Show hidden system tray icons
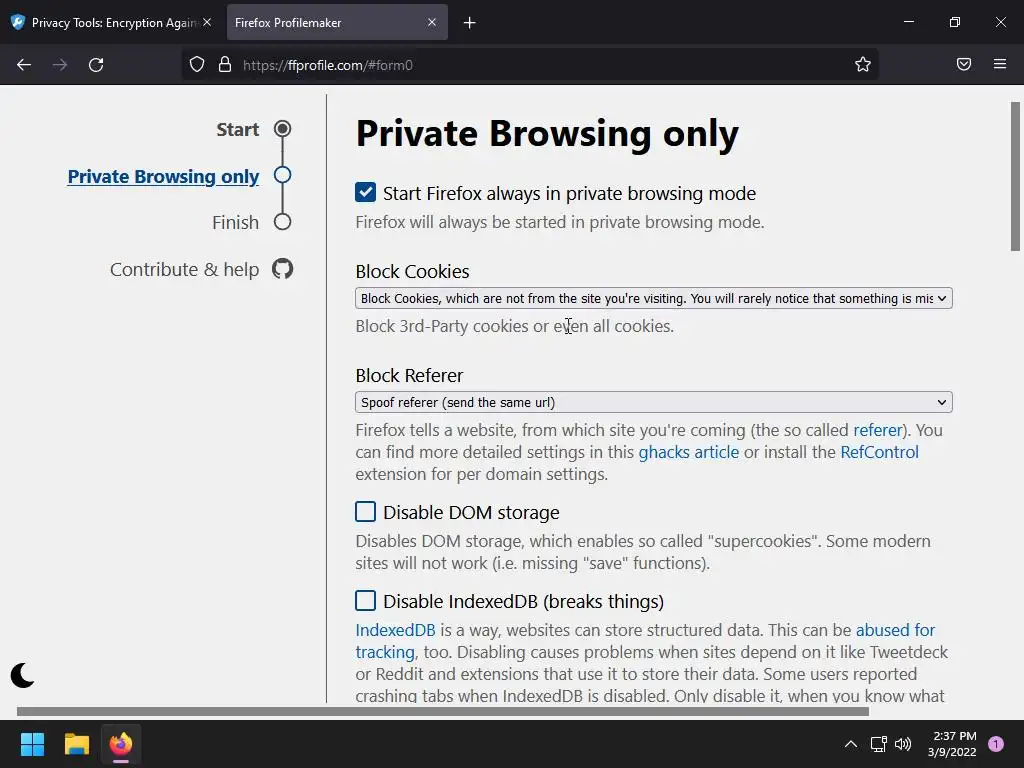 (x=850, y=744)
